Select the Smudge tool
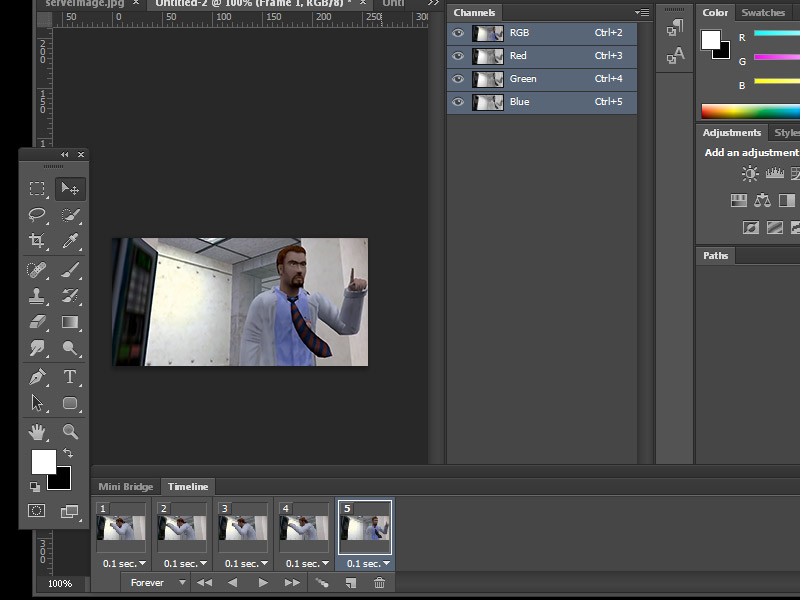The width and height of the screenshot is (800, 600). click(x=37, y=348)
